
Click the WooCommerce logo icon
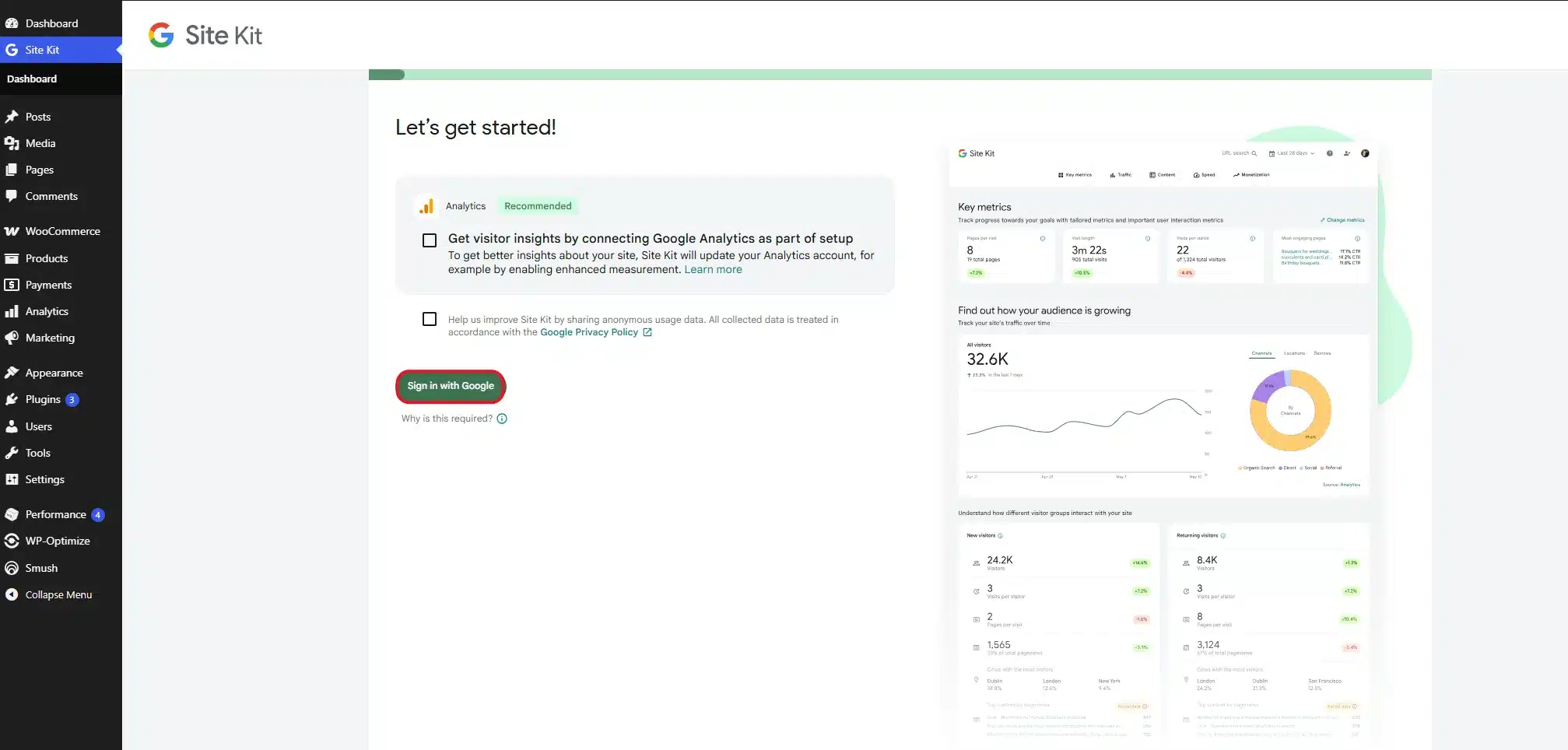[12, 231]
